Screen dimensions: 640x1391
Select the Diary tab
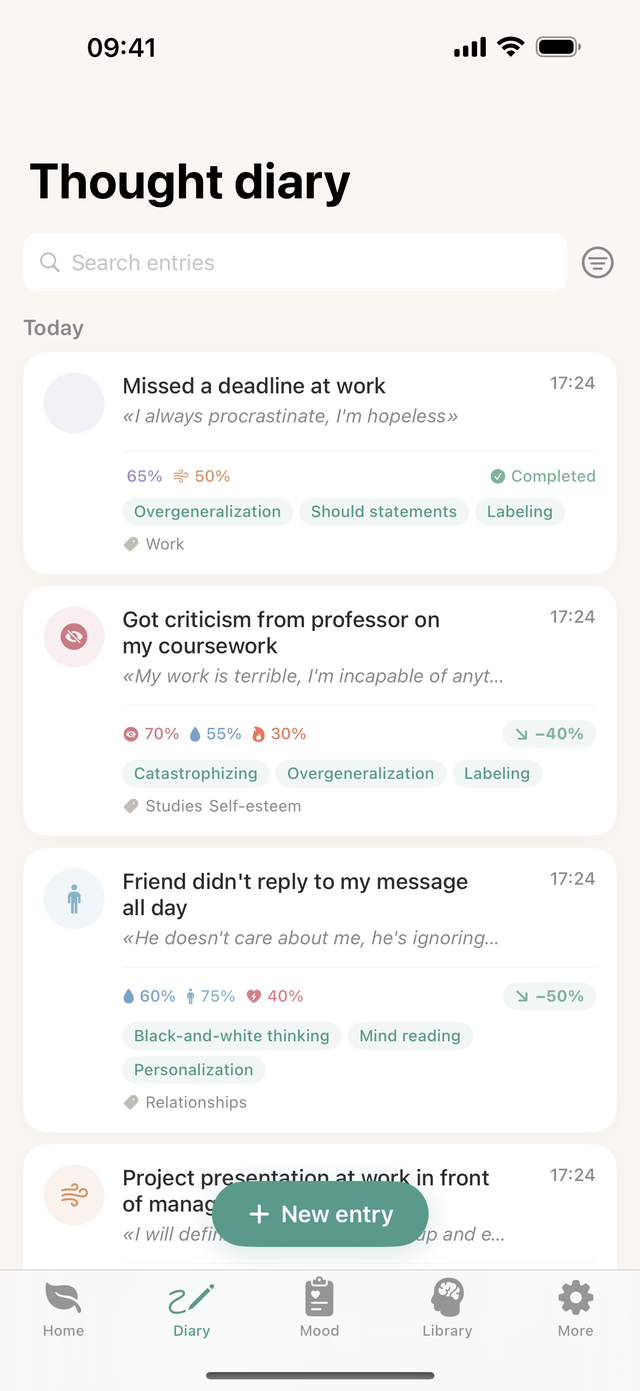pos(191,1309)
